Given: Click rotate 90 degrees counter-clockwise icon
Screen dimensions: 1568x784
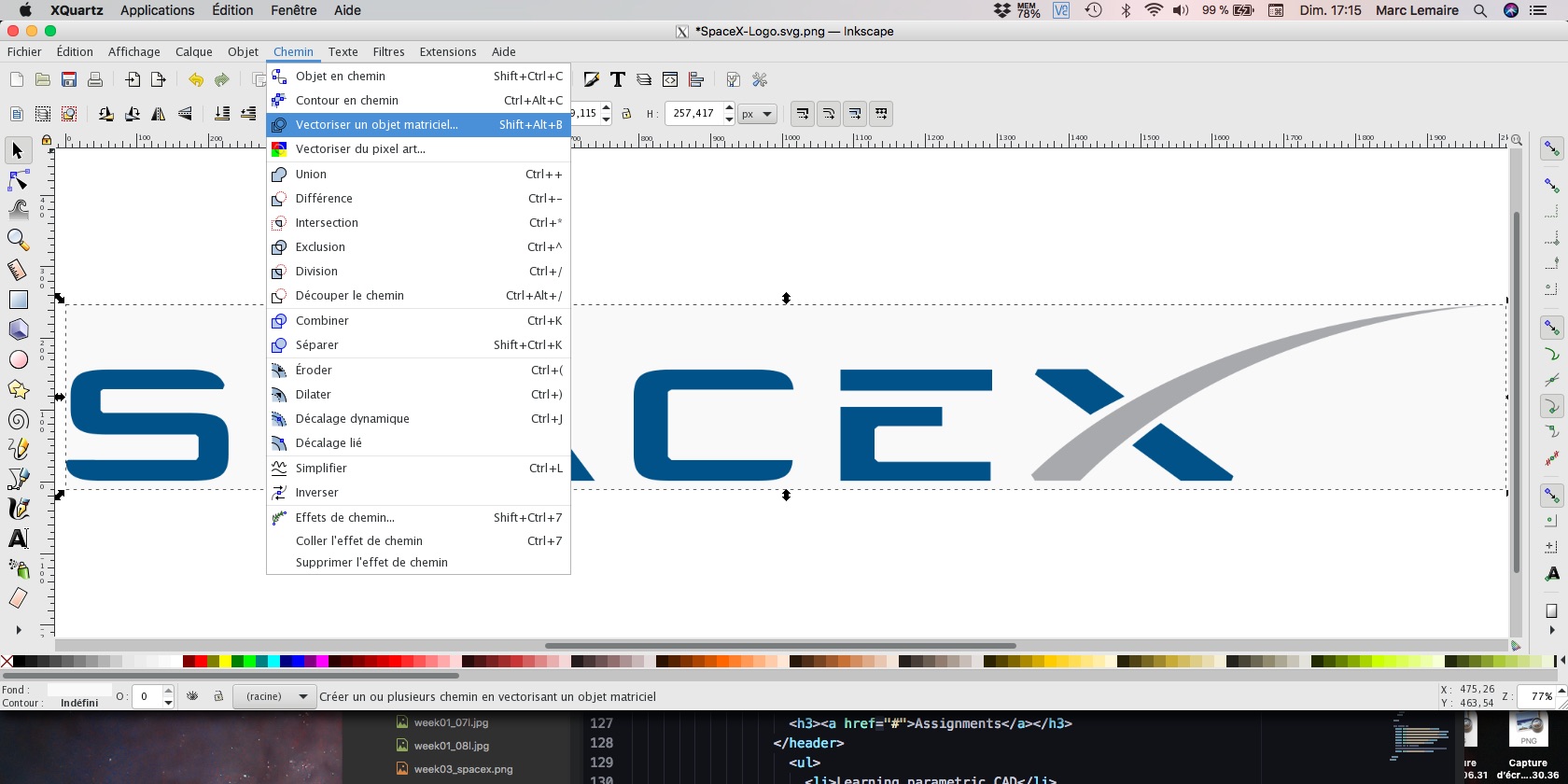Looking at the screenshot, I should (106, 114).
